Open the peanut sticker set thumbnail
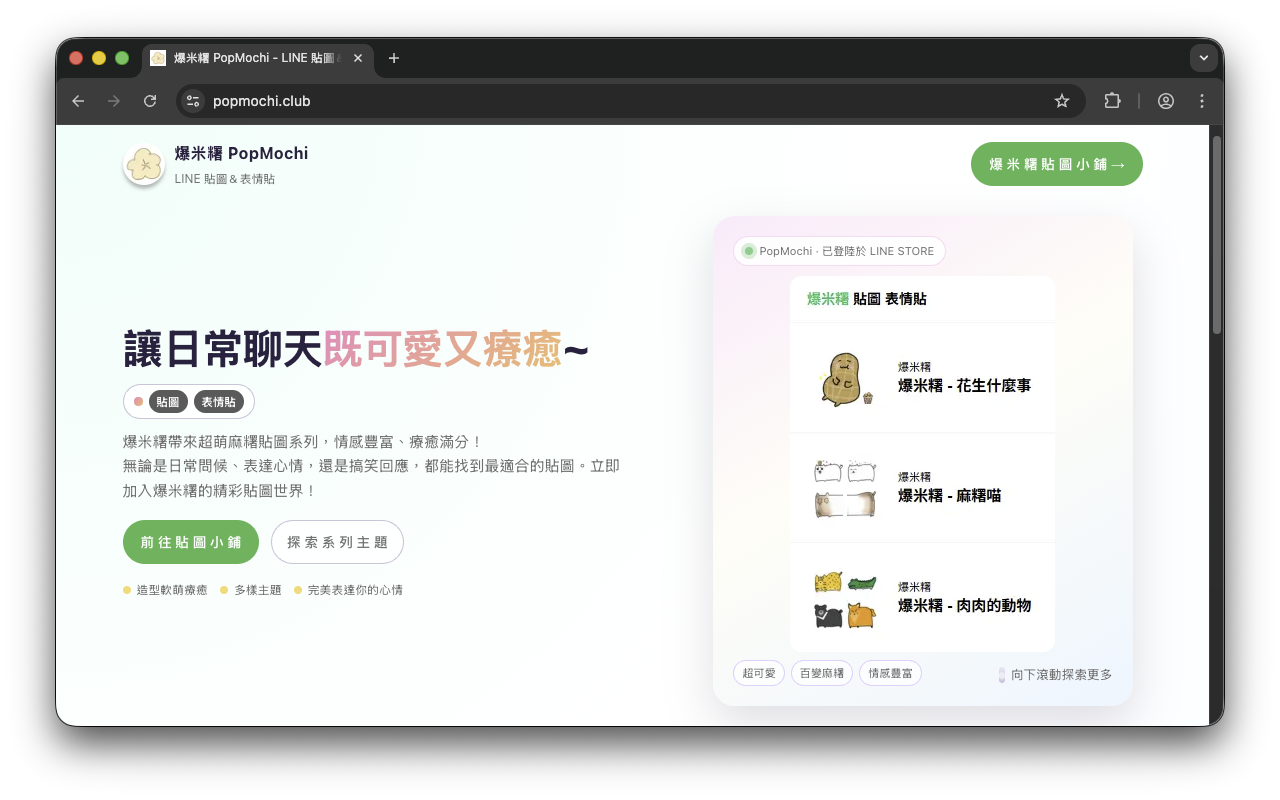 tap(845, 378)
